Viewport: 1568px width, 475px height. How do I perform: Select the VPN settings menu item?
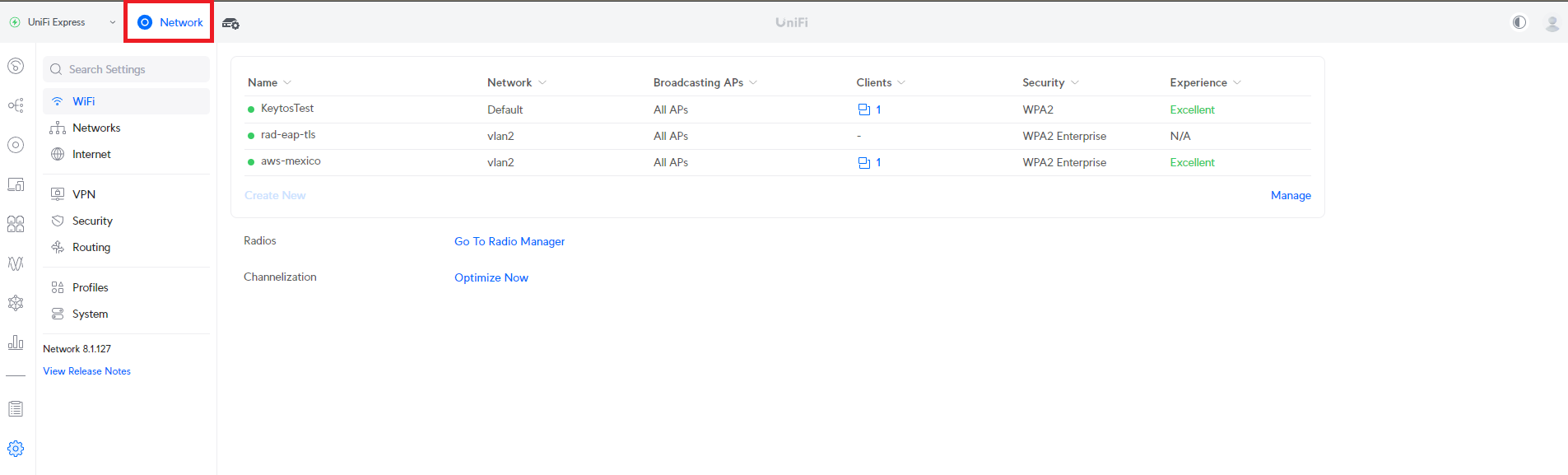pos(84,194)
